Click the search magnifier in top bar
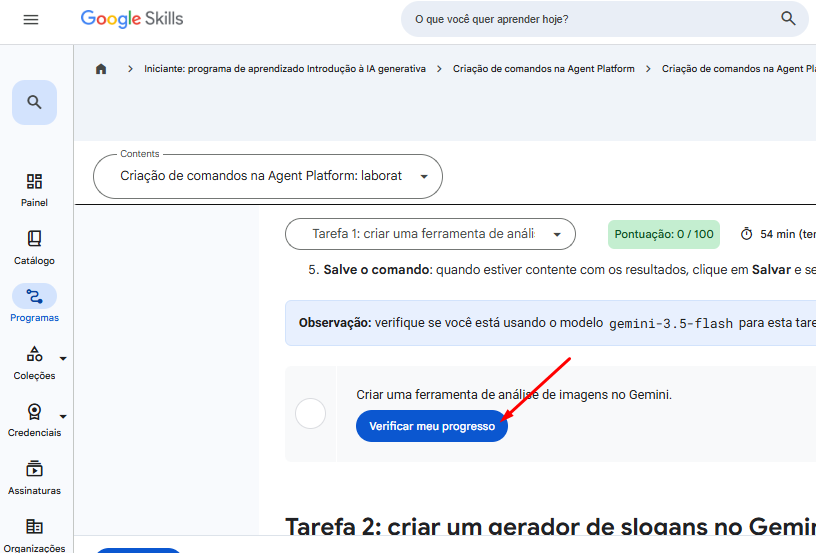The height and width of the screenshot is (553, 816). coord(788,19)
